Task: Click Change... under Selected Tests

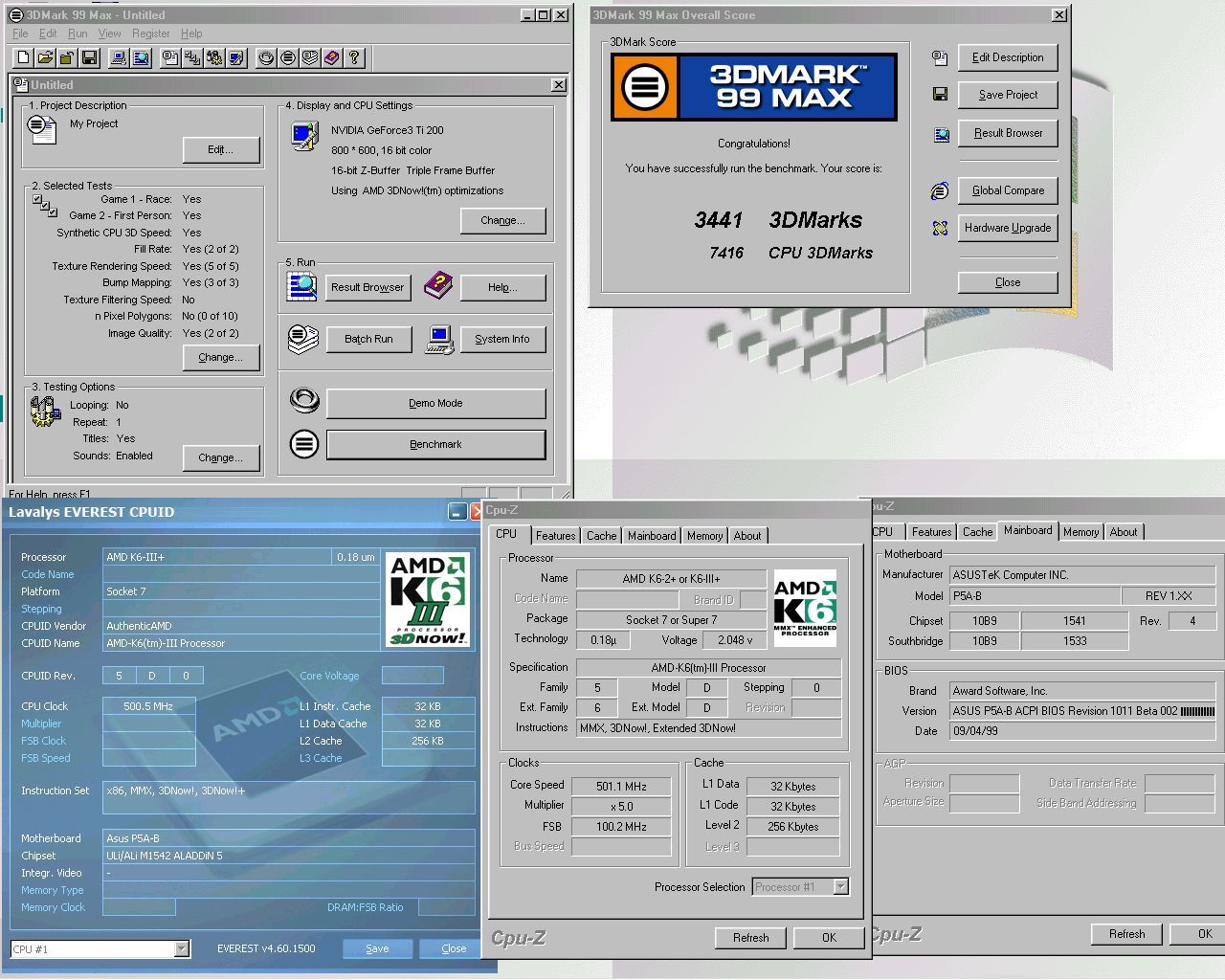Action: click(221, 357)
